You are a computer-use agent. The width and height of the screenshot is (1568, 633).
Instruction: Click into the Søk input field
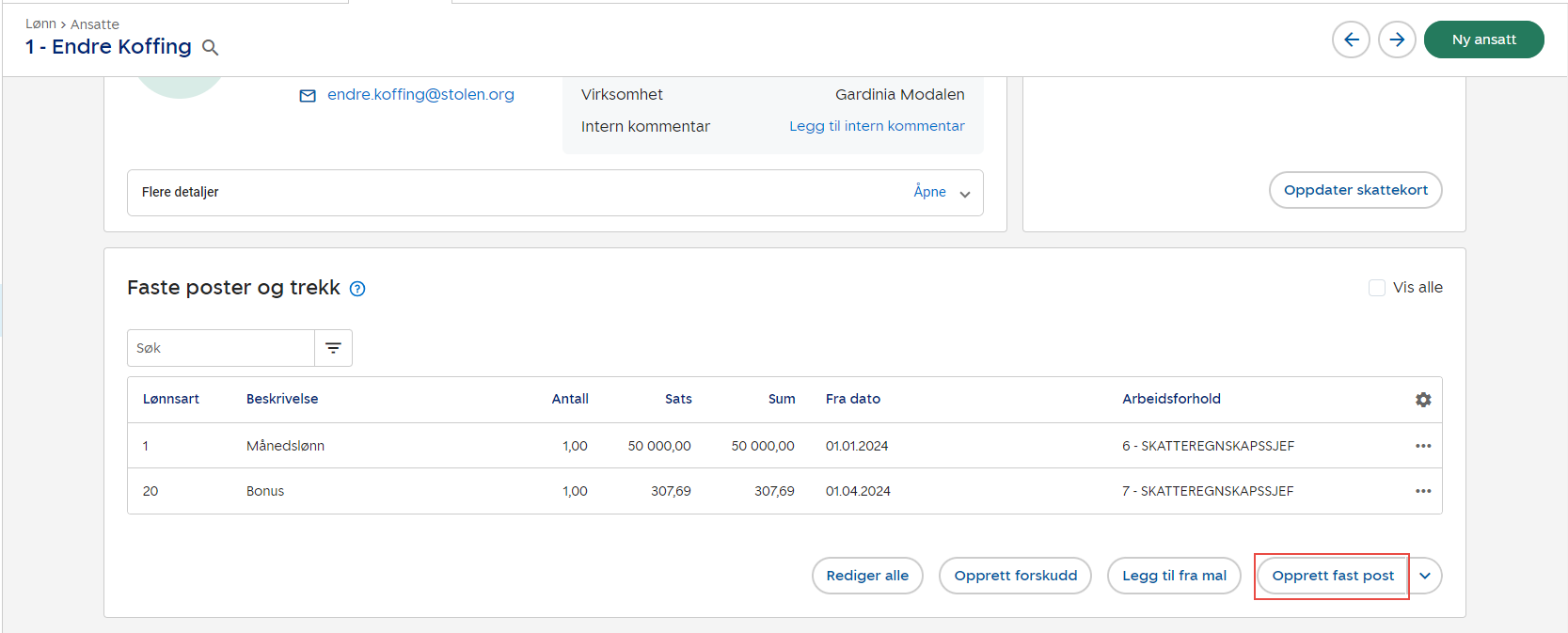point(221,348)
